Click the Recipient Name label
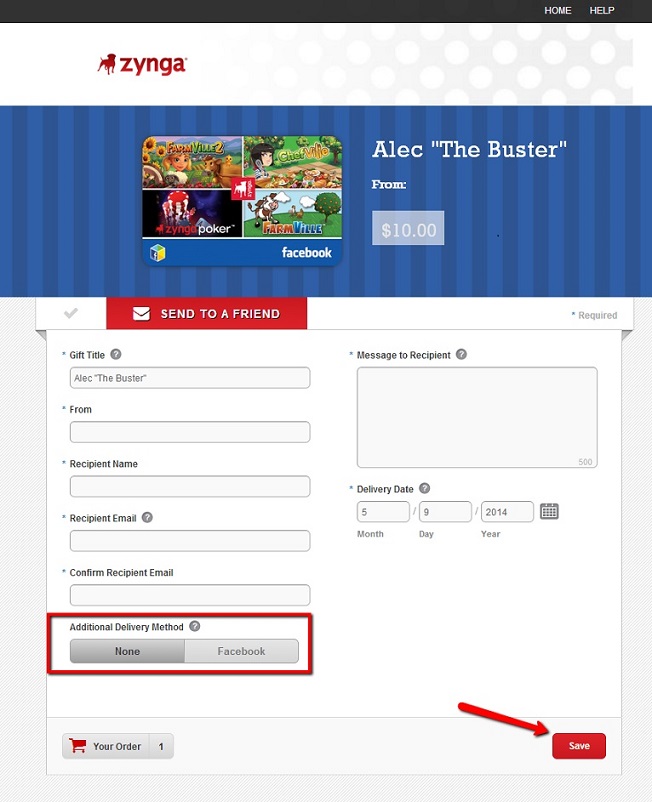 click(103, 464)
